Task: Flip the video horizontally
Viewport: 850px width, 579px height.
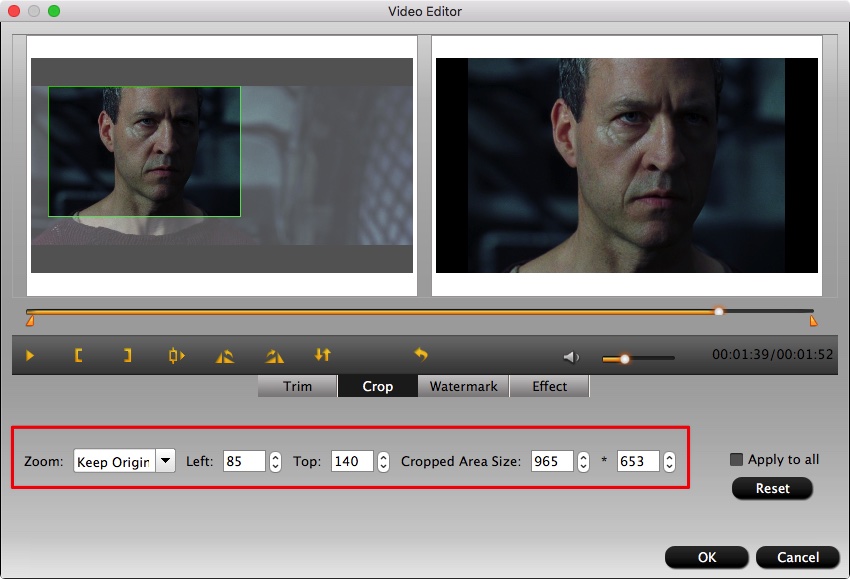Action: (225, 355)
